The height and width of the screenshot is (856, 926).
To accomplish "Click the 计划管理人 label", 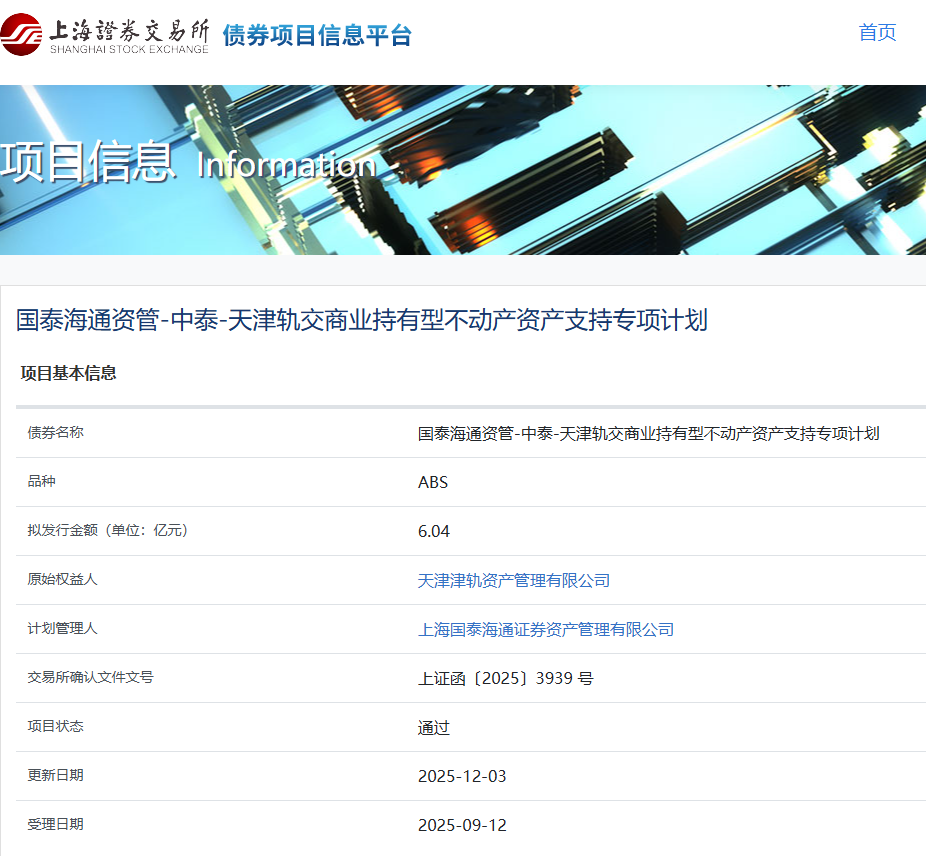I will [62, 629].
